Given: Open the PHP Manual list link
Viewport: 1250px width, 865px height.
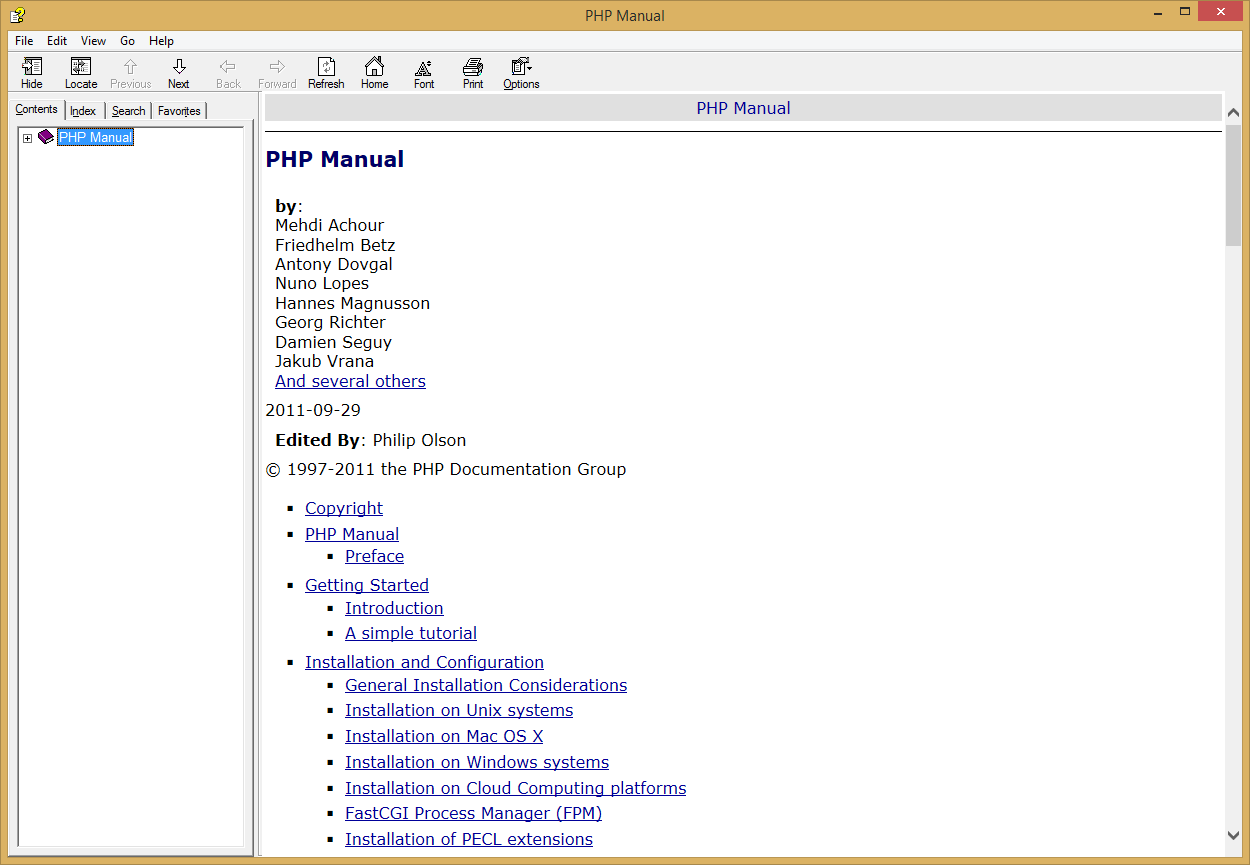Looking at the screenshot, I should pos(352,534).
